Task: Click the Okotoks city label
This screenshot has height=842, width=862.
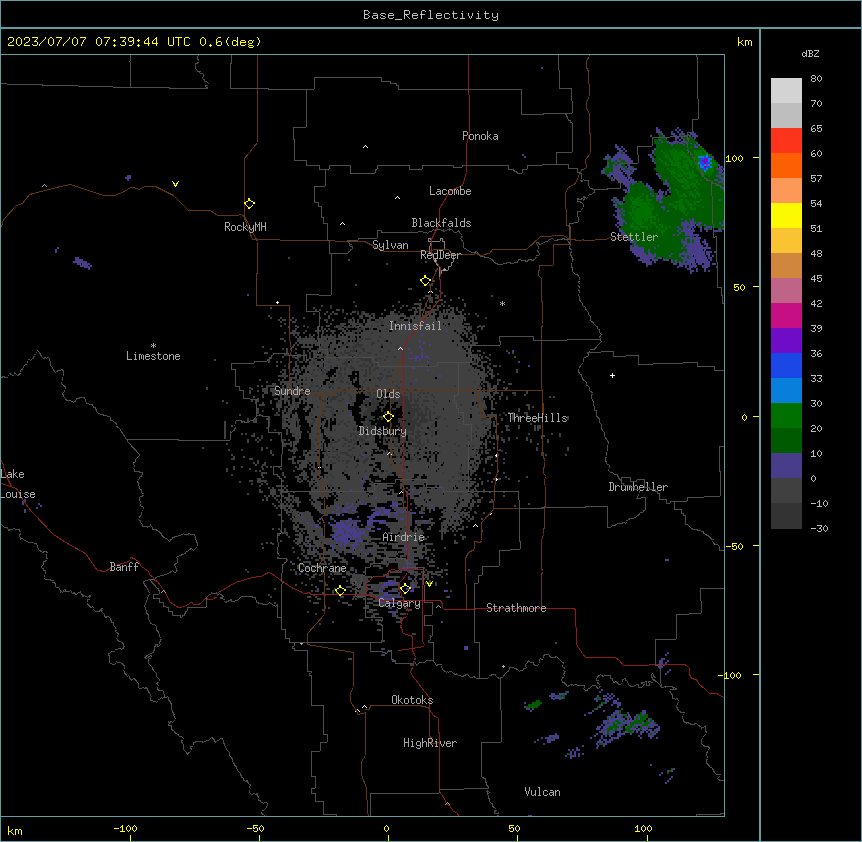Action: click(412, 700)
